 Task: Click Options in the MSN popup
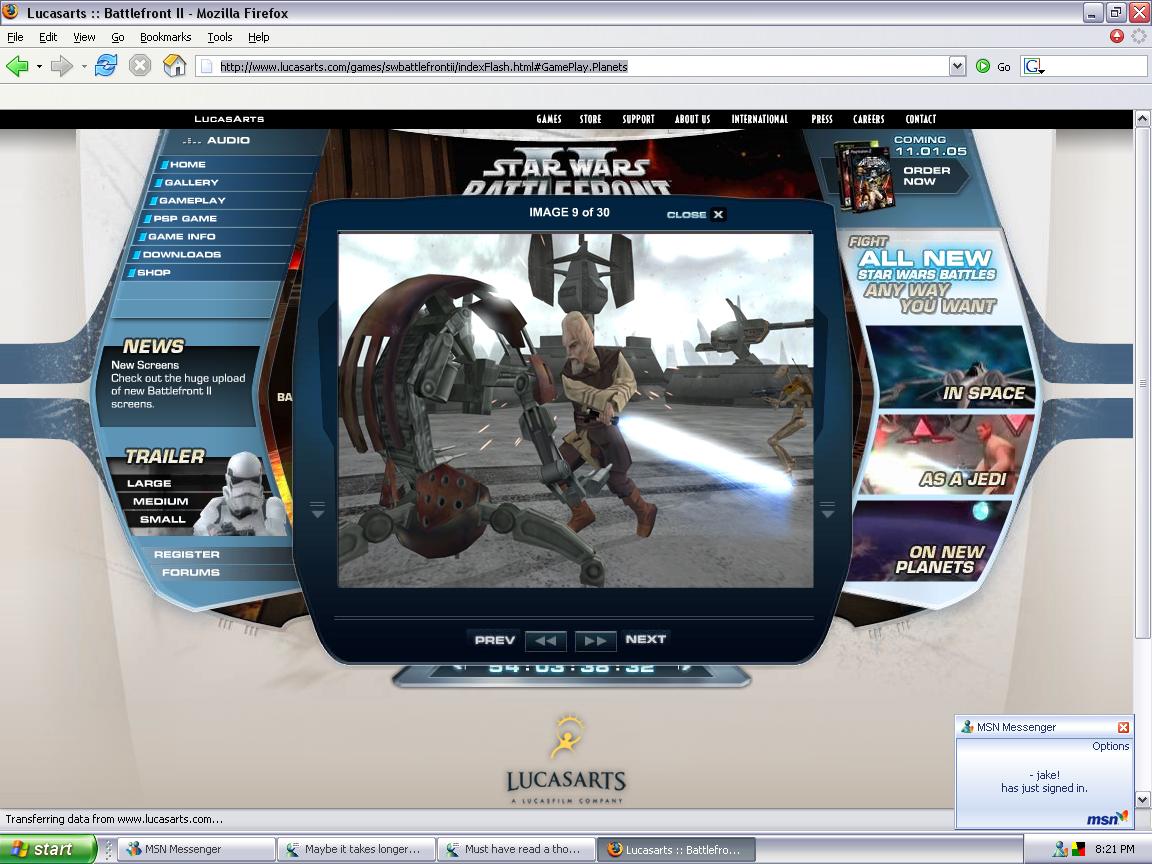tap(1110, 746)
